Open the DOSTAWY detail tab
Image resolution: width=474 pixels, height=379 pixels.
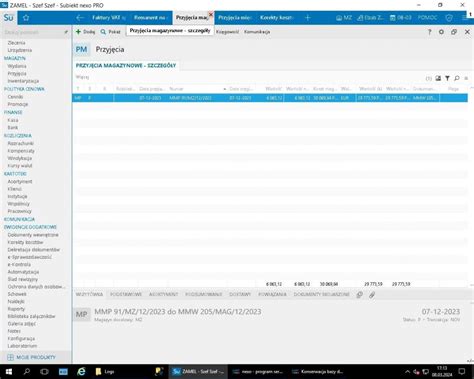240,294
